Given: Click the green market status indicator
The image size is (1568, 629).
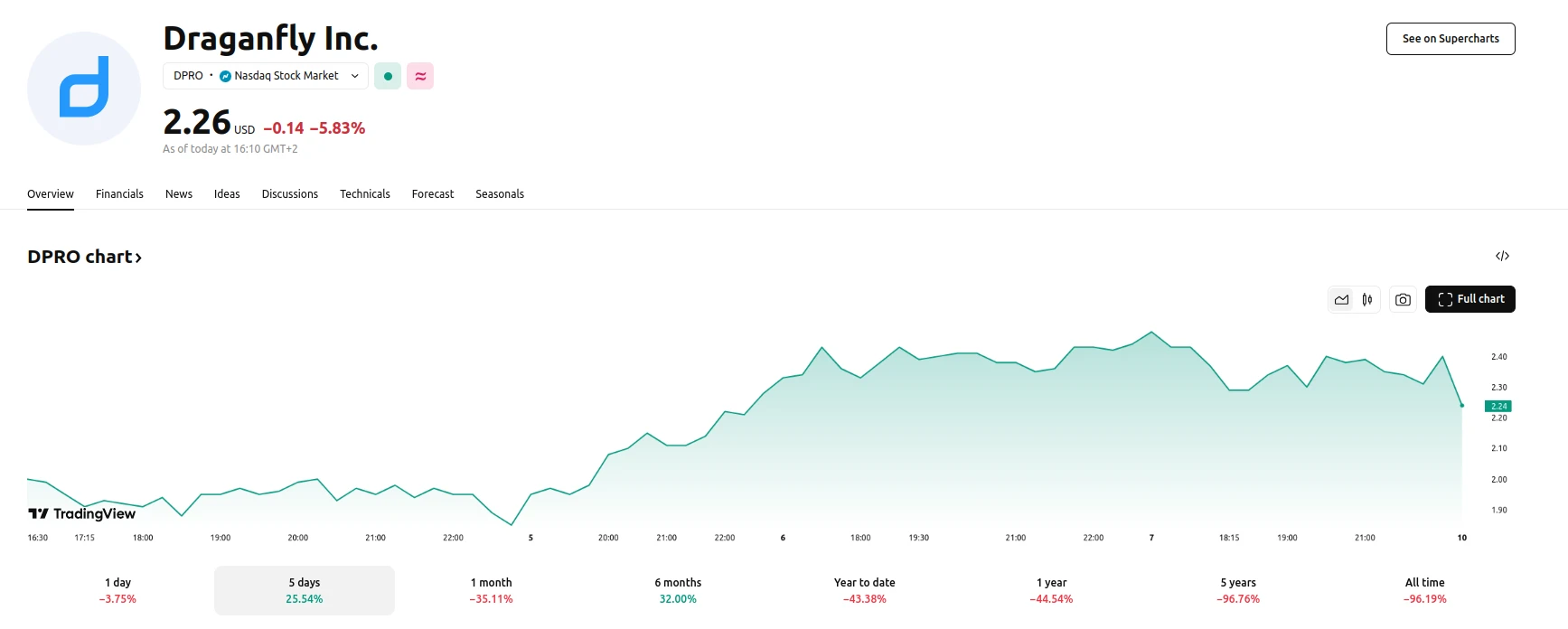Looking at the screenshot, I should tap(388, 76).
